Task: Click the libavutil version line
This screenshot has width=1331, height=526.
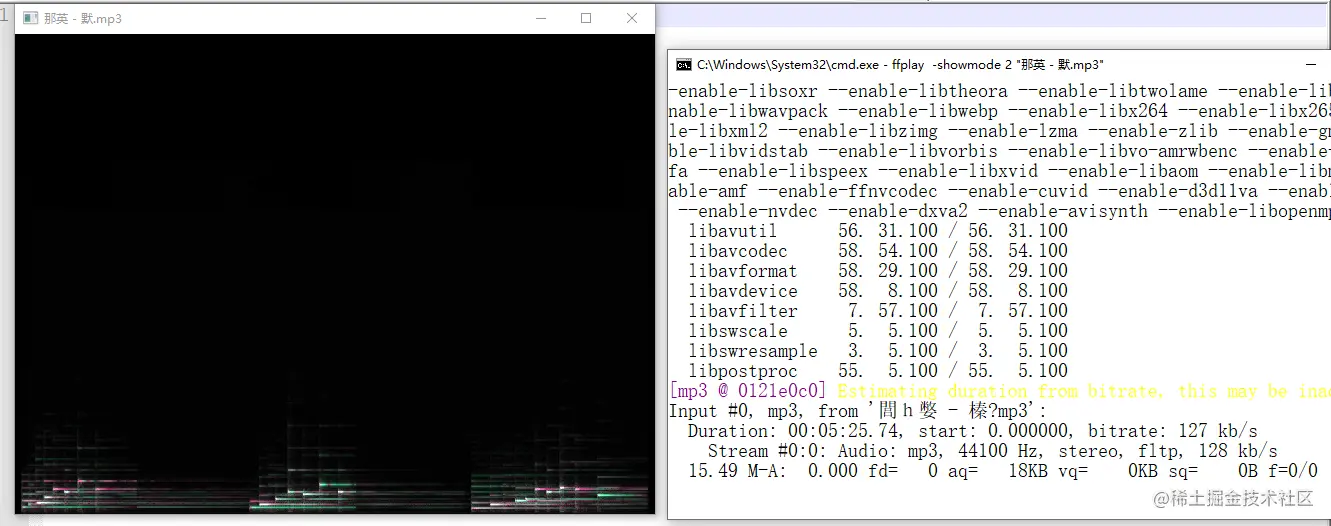Action: [878, 231]
